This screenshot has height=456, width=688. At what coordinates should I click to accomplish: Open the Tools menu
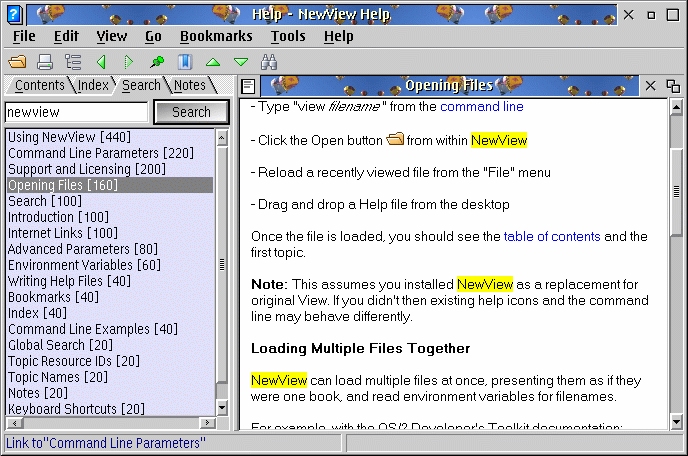coord(288,36)
